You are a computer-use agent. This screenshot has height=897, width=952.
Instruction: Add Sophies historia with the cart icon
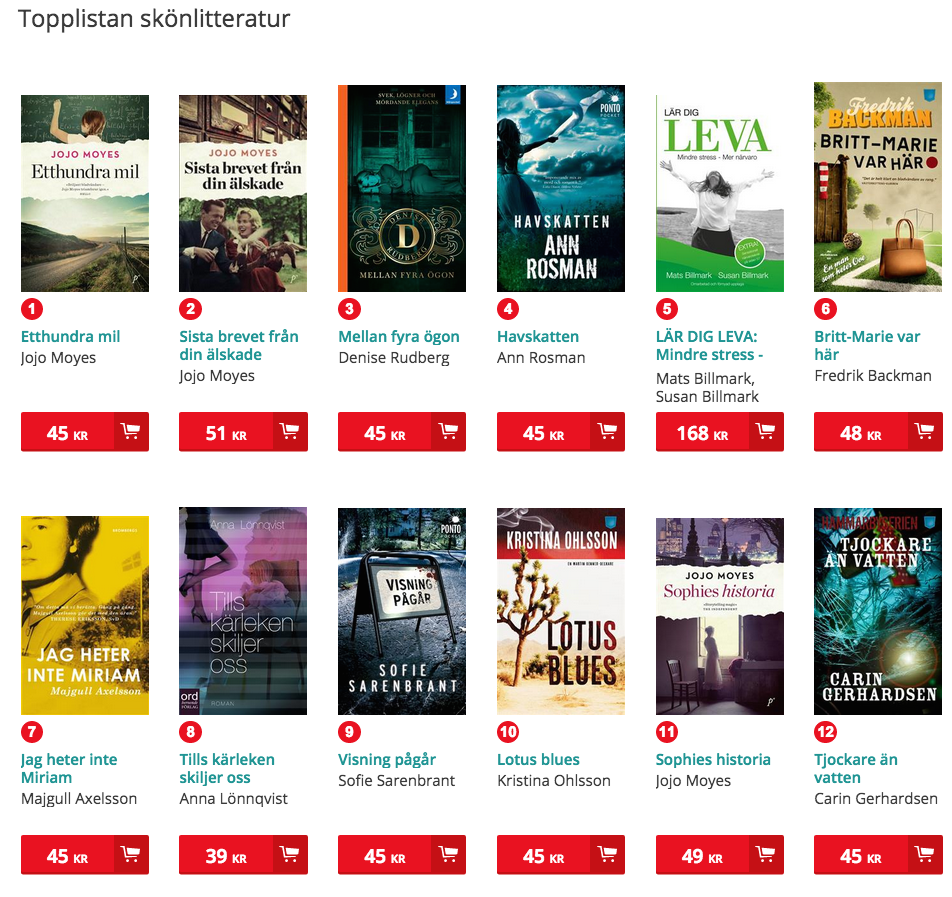click(766, 854)
